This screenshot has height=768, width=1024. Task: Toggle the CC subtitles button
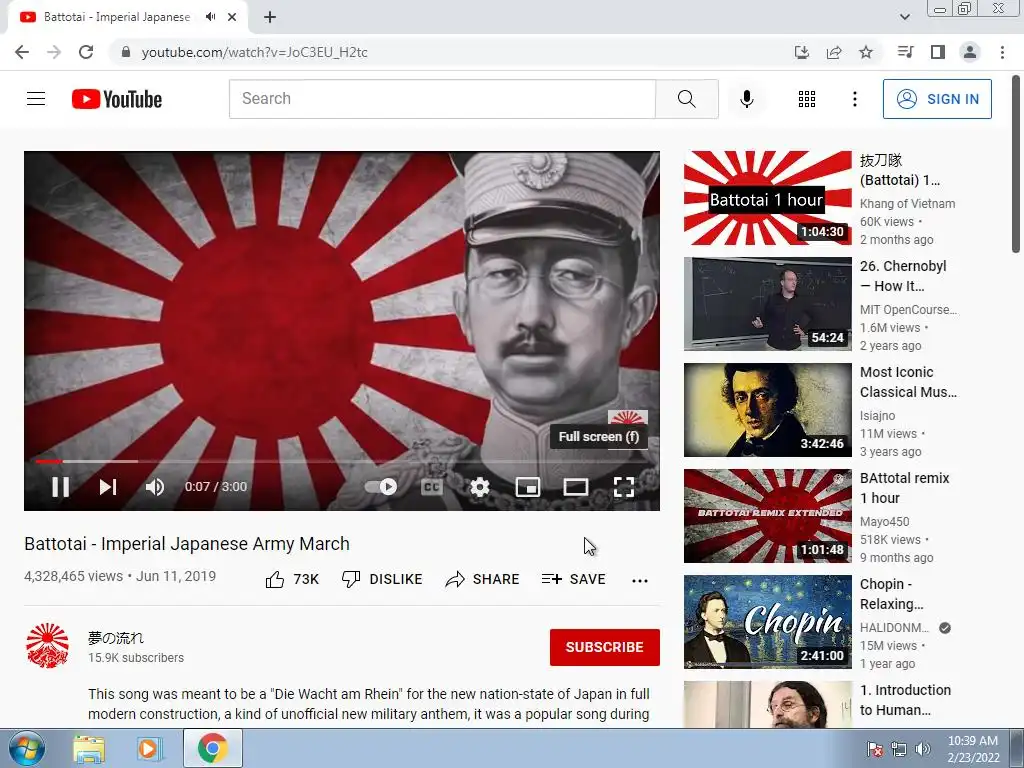point(432,487)
